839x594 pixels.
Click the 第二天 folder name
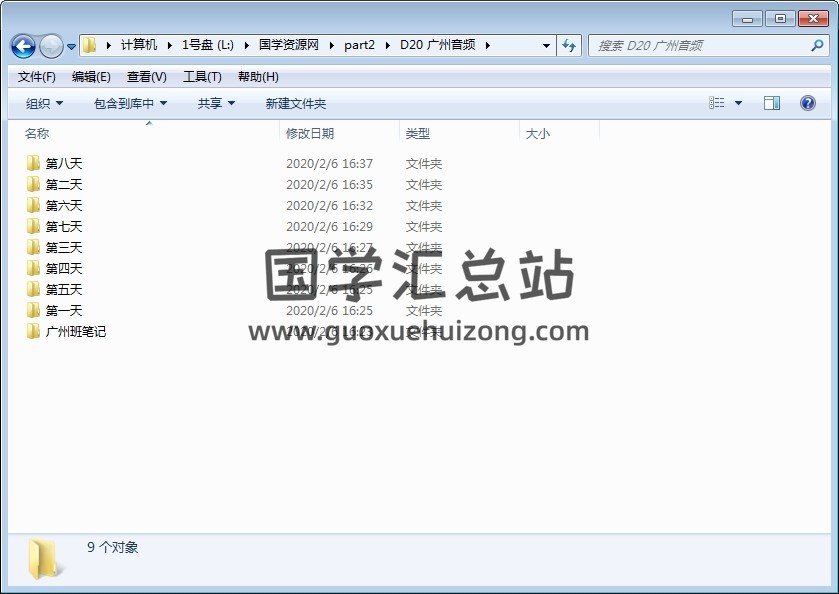point(64,185)
